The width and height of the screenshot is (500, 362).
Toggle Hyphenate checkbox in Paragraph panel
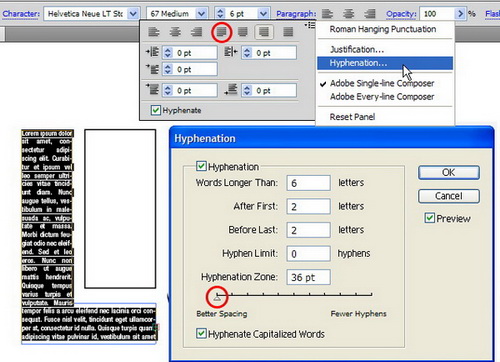click(156, 110)
